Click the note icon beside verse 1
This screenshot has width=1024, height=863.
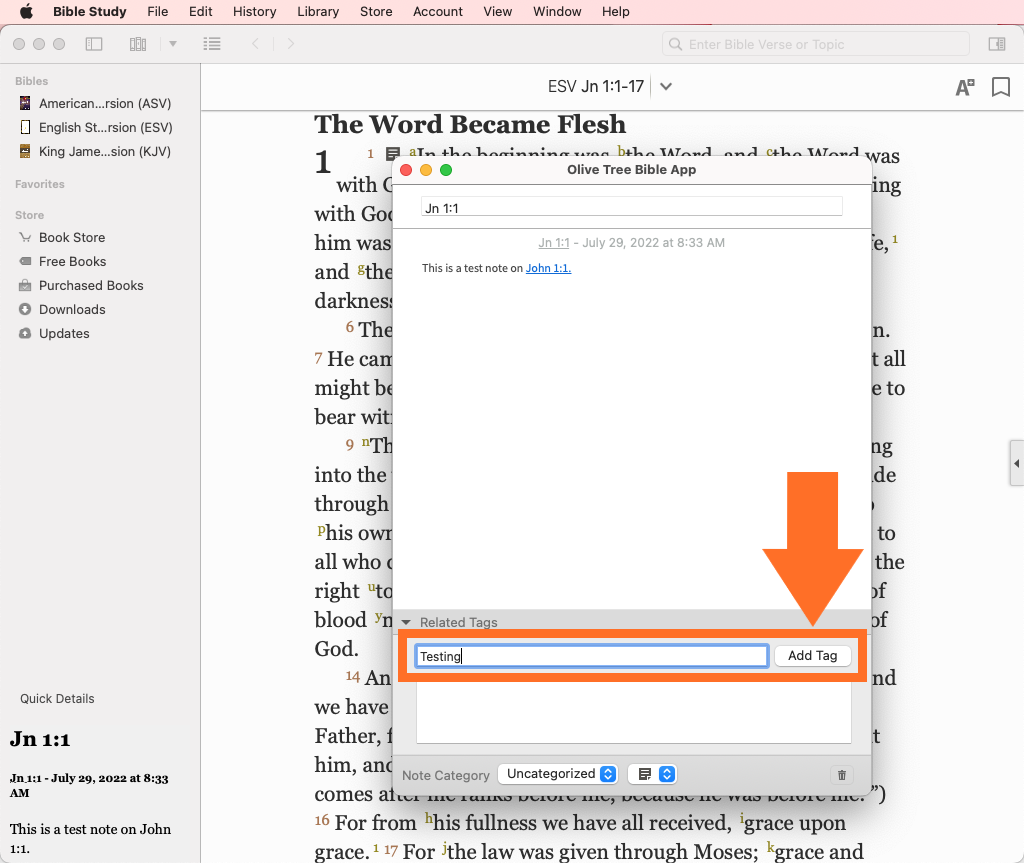click(x=393, y=155)
